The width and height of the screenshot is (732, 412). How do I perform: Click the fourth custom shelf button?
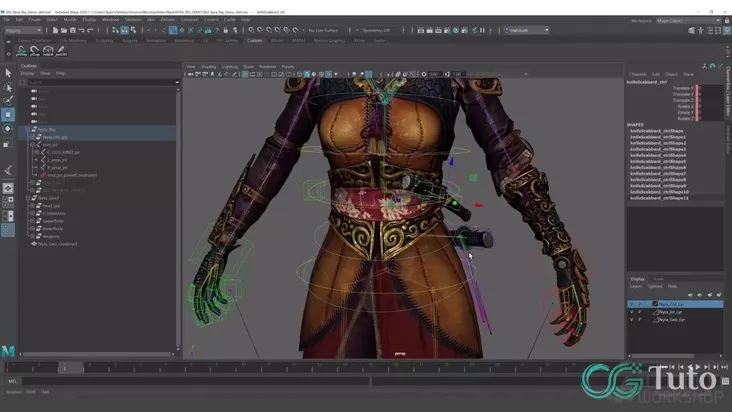(61, 51)
